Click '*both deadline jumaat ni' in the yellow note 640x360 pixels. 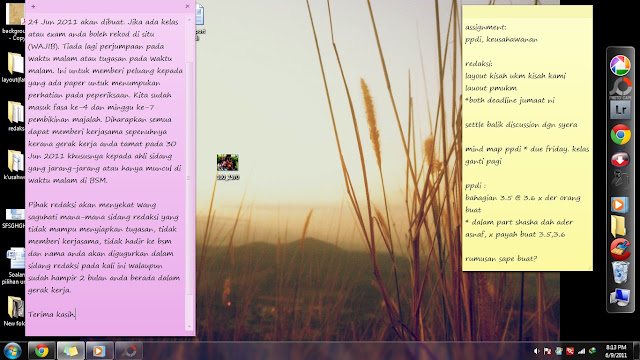click(510, 100)
